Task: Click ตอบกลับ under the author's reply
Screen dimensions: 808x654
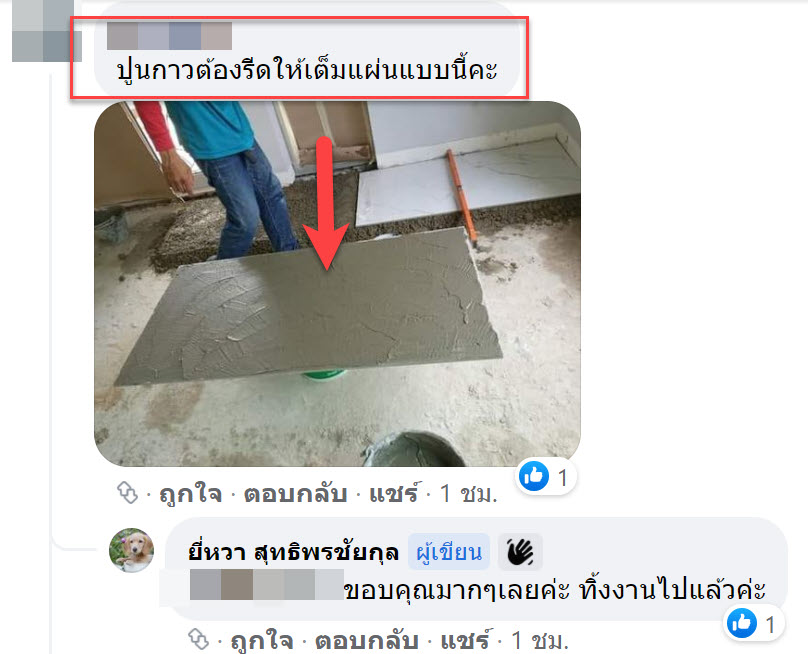Action: 366,641
